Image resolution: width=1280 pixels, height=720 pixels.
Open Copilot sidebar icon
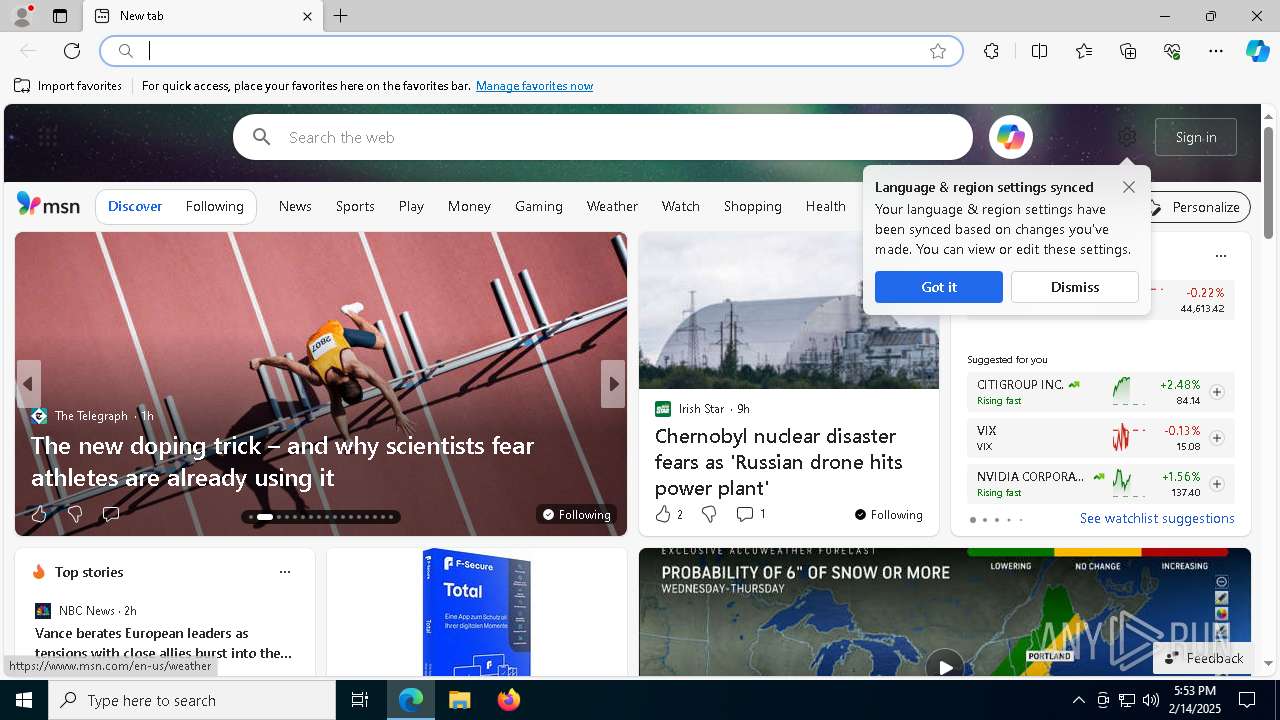[1257, 51]
